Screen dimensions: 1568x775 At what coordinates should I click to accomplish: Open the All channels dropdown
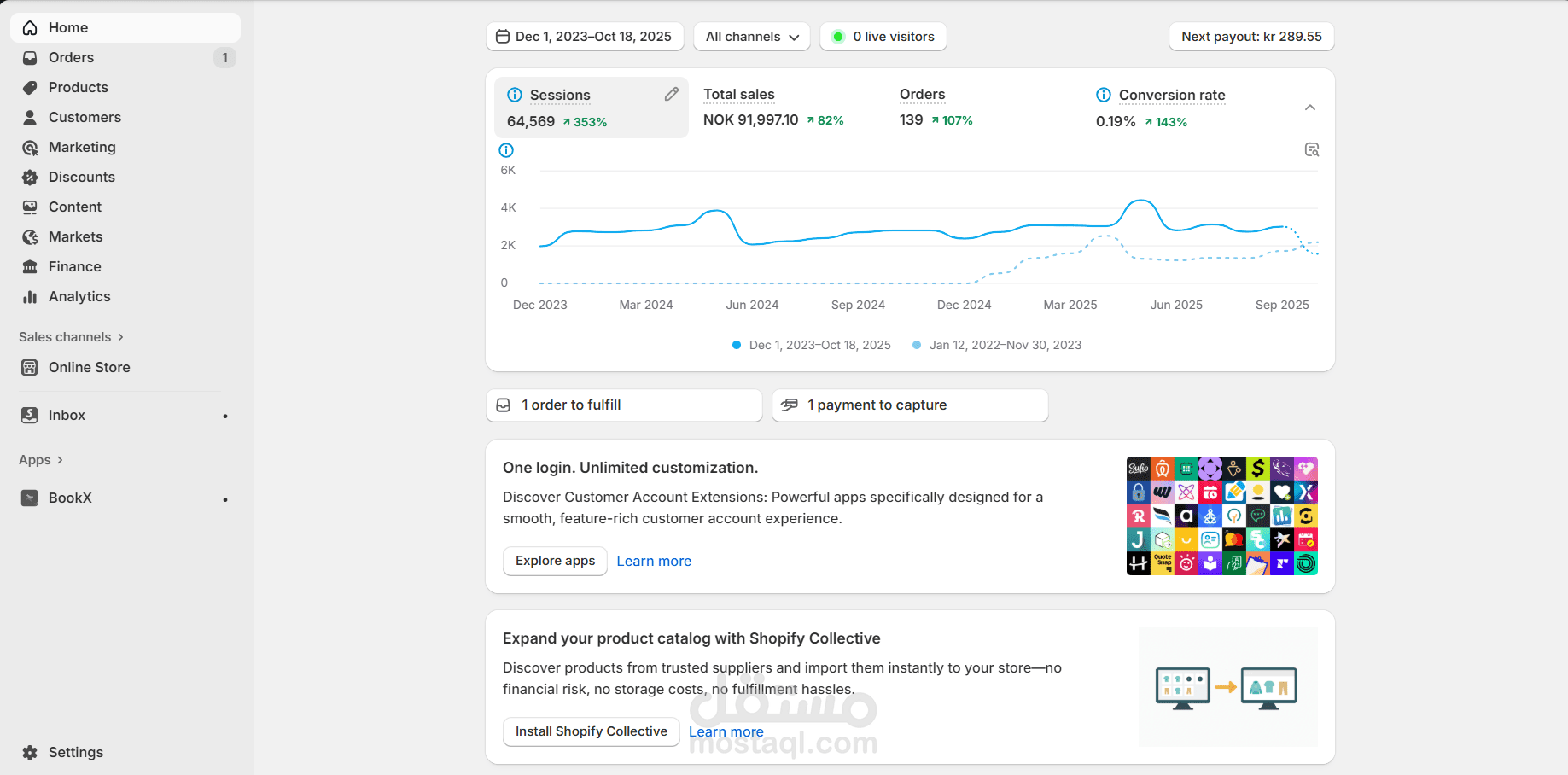tap(751, 37)
